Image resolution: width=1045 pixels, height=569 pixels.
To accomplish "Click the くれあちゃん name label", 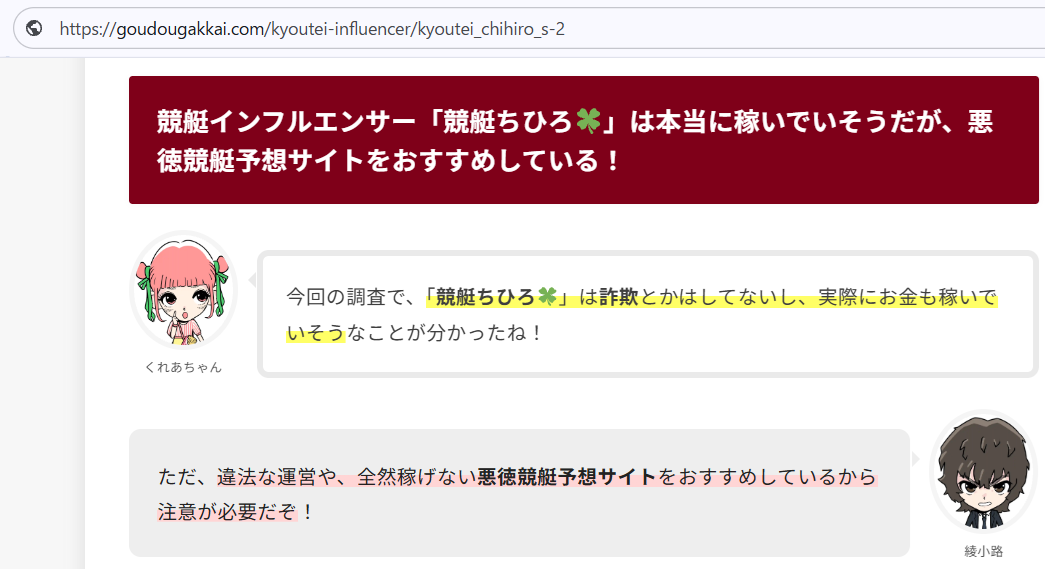I will pyautogui.click(x=183, y=367).
